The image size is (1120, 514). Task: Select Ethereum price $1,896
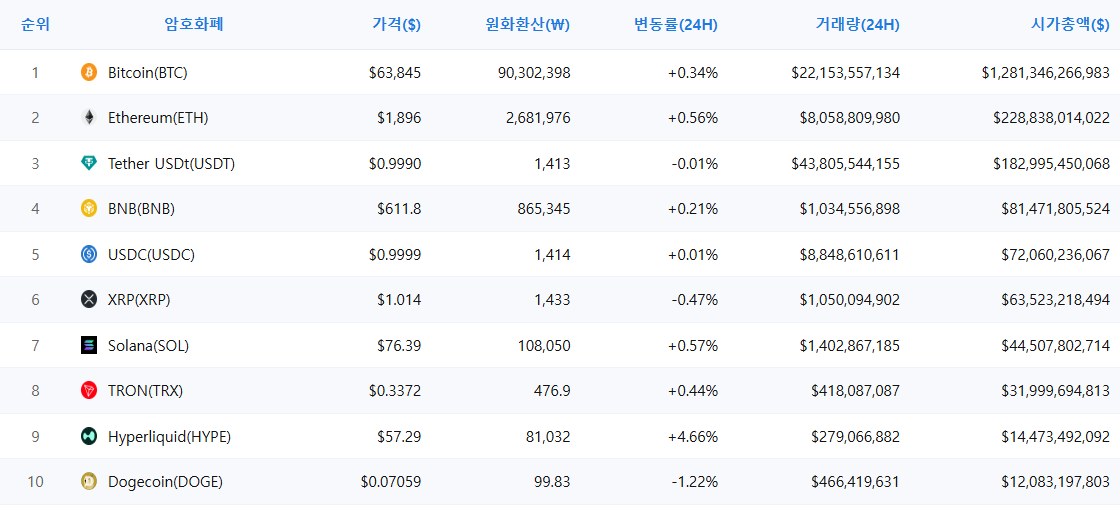coord(399,118)
